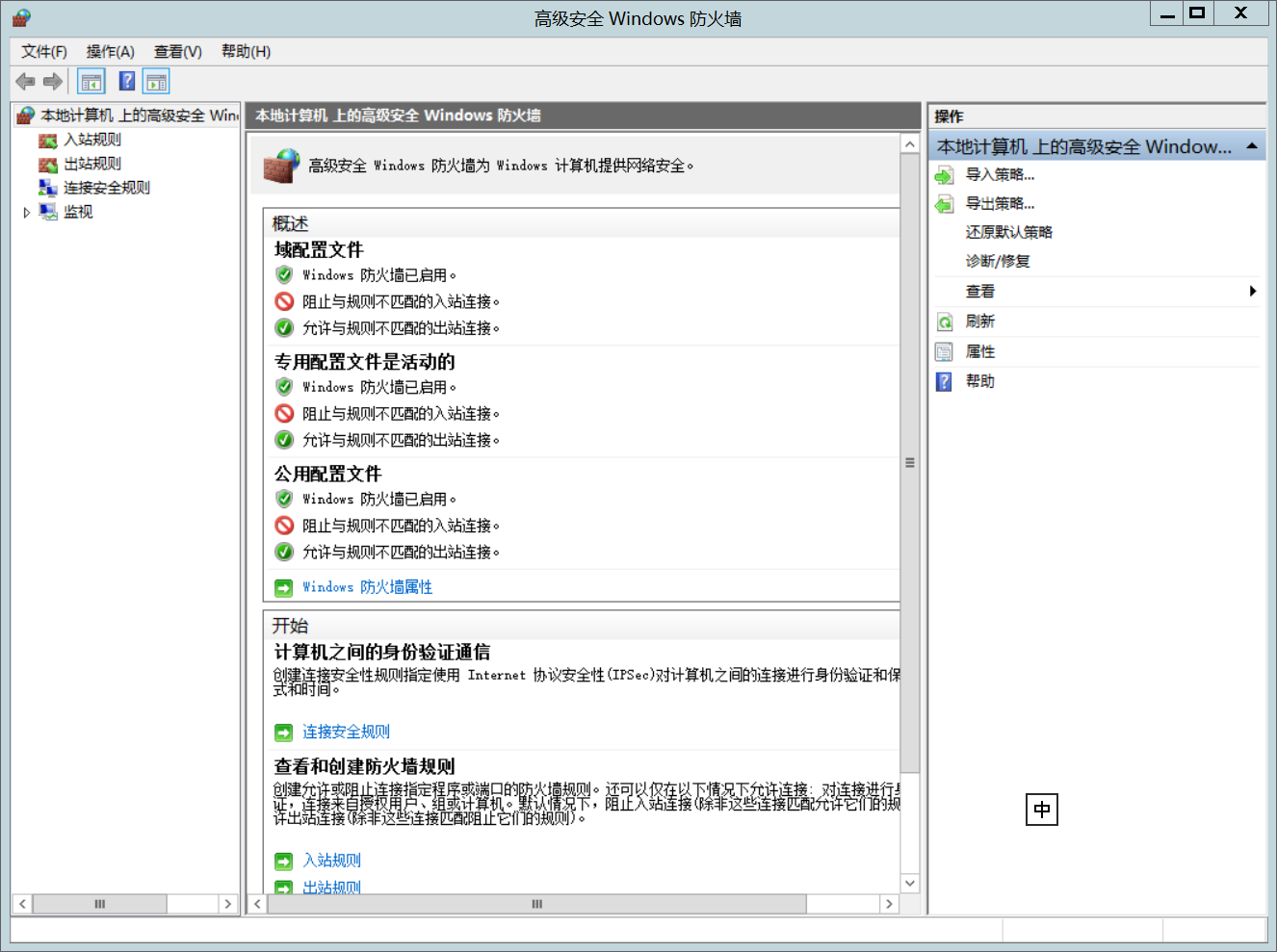Select 入站规则 tree item
Image resolution: width=1277 pixels, height=952 pixels.
coord(92,141)
